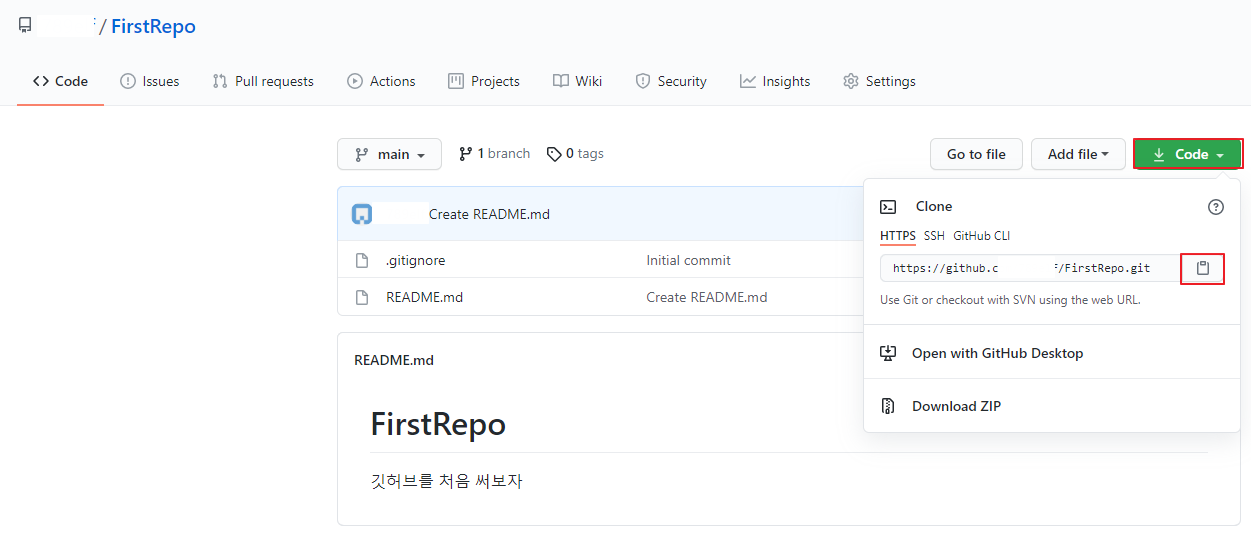Image resolution: width=1251 pixels, height=535 pixels.
Task: Click the GitHub Desktop download icon
Action: tap(888, 353)
